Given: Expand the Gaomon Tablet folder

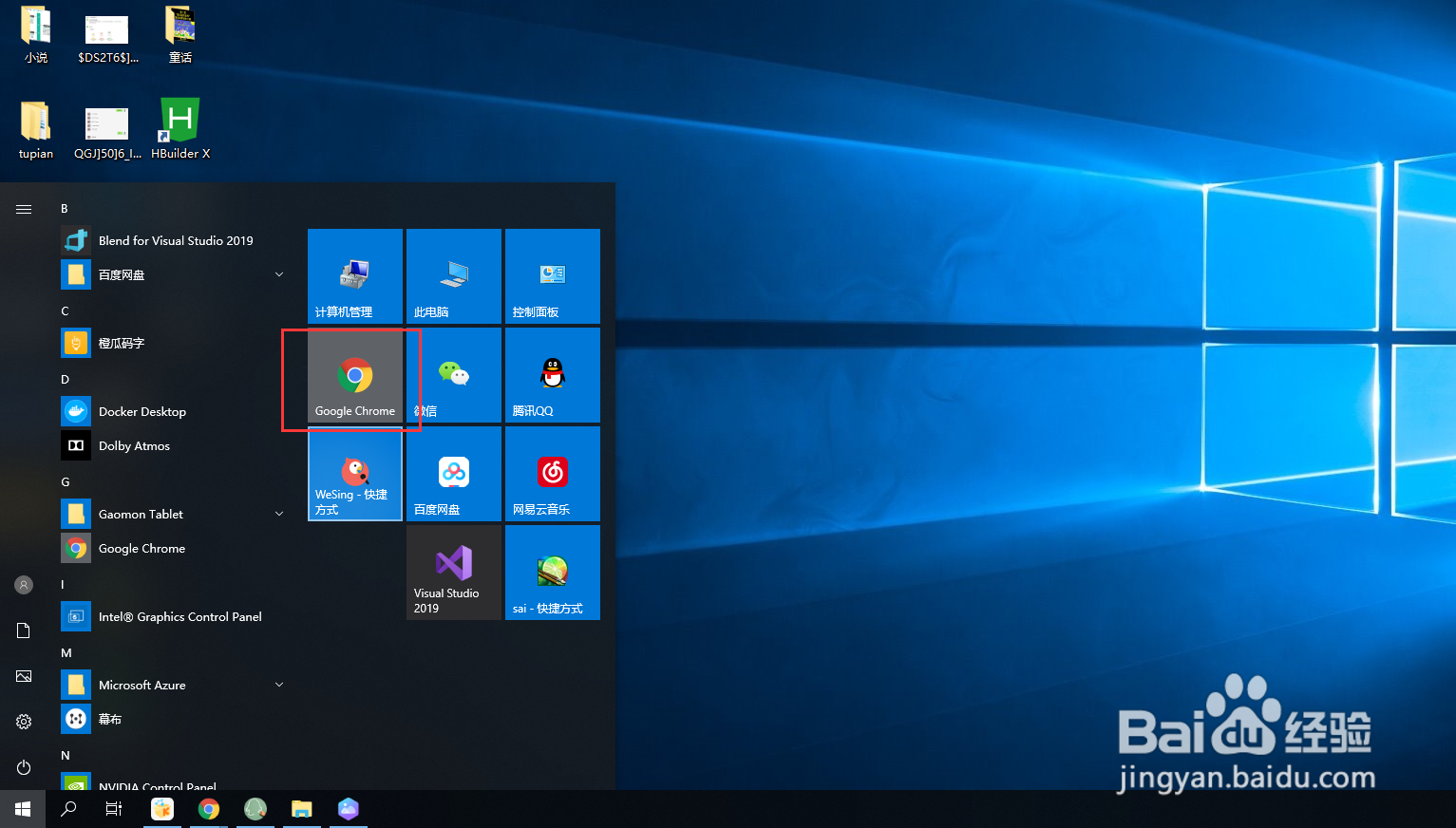Looking at the screenshot, I should tap(175, 515).
